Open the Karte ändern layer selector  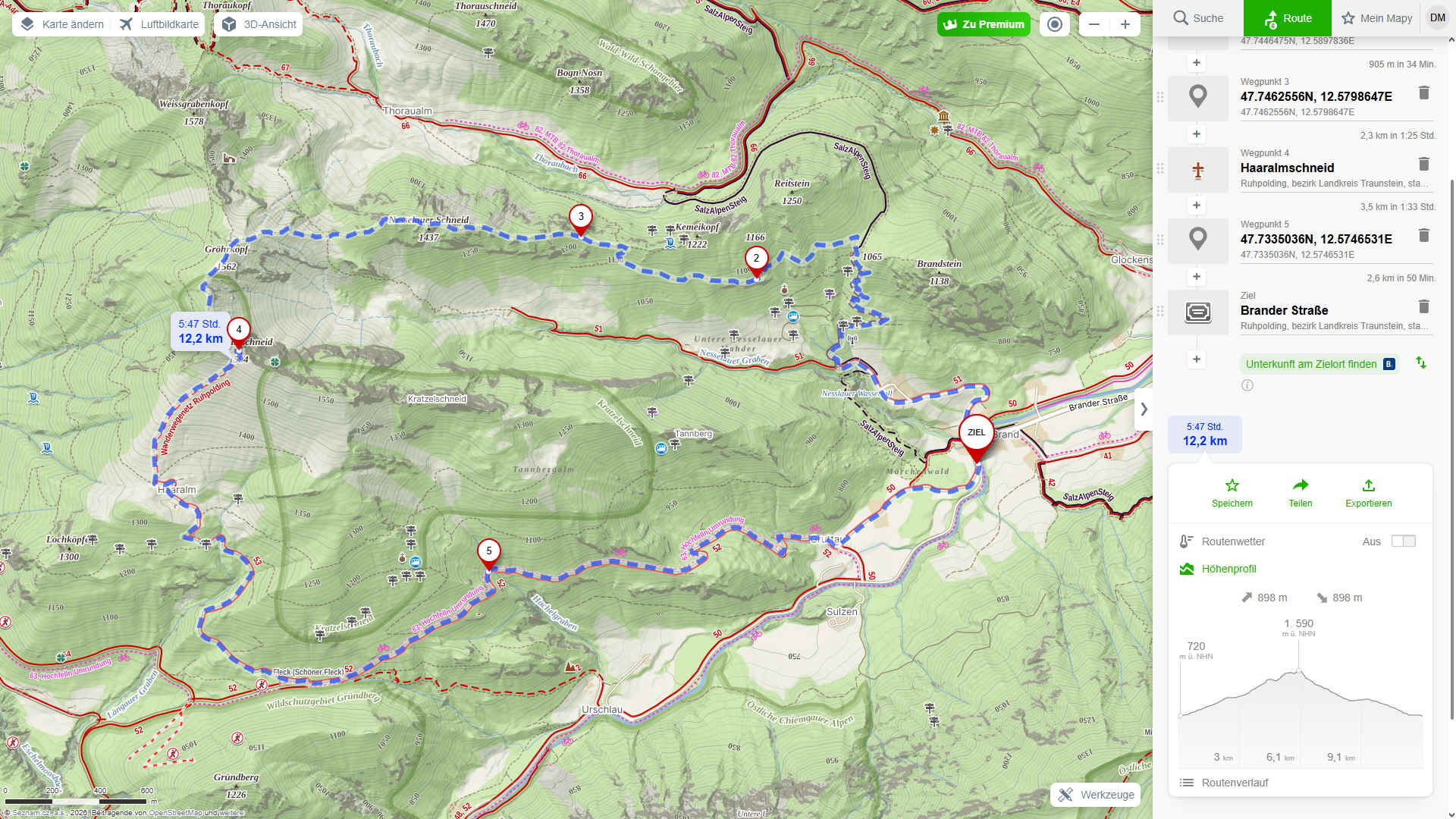click(62, 24)
